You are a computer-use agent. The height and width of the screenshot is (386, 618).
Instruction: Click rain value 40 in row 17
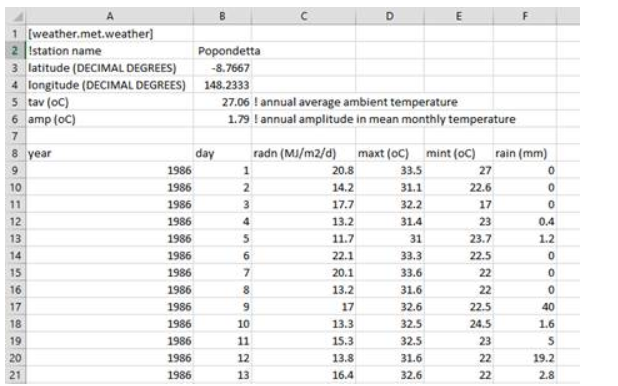click(x=525, y=307)
